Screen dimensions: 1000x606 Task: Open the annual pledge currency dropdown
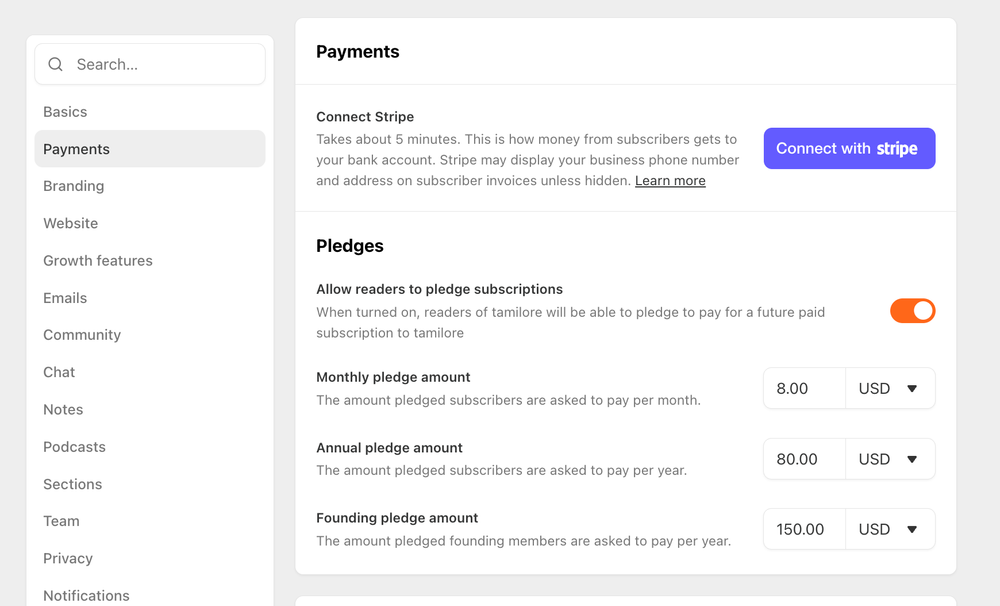[x=890, y=459]
